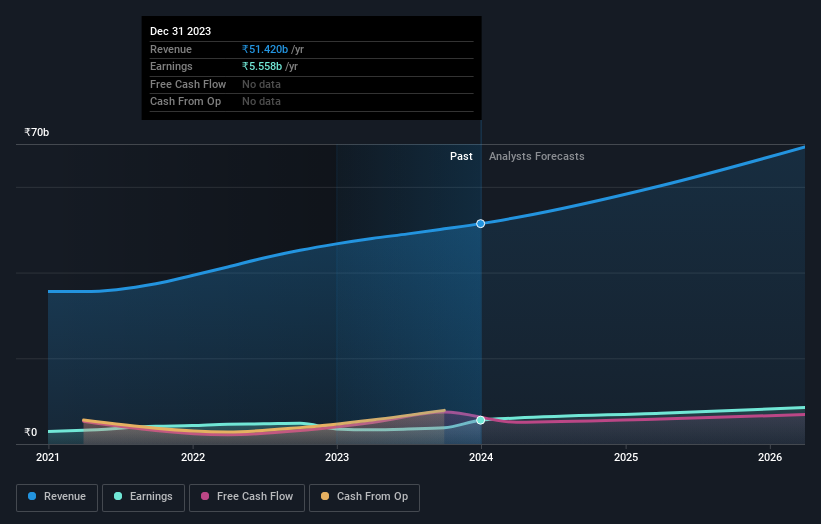821x524 pixels.
Task: Click the Past region label
Action: (x=461, y=157)
